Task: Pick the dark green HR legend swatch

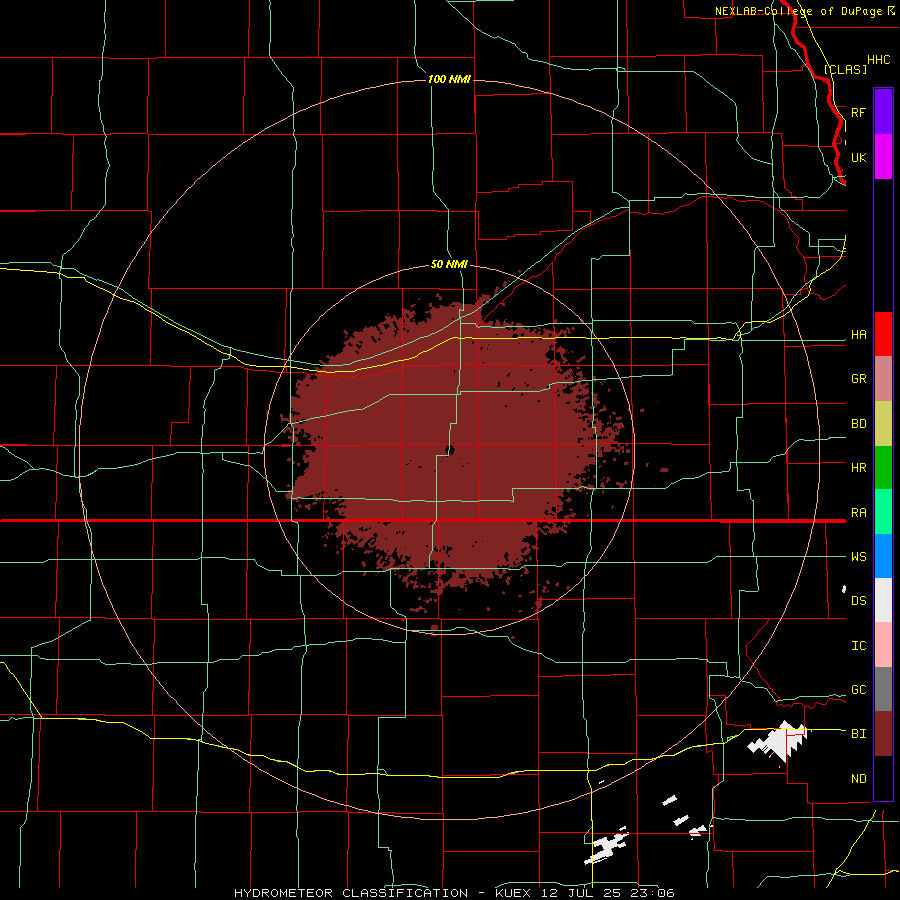Action: click(883, 467)
